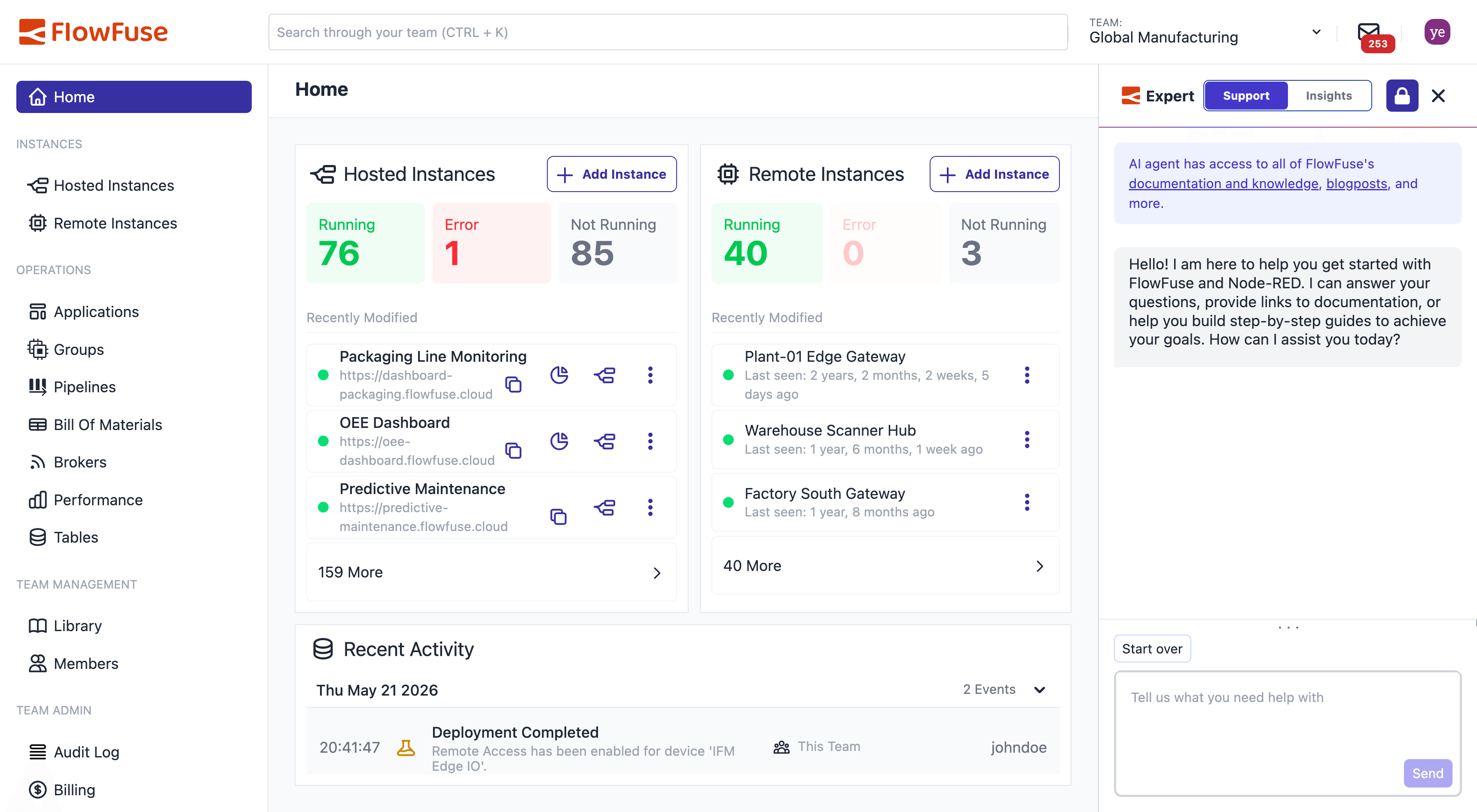Open 'documentation and knowledge' link
The image size is (1477, 812).
click(1224, 183)
